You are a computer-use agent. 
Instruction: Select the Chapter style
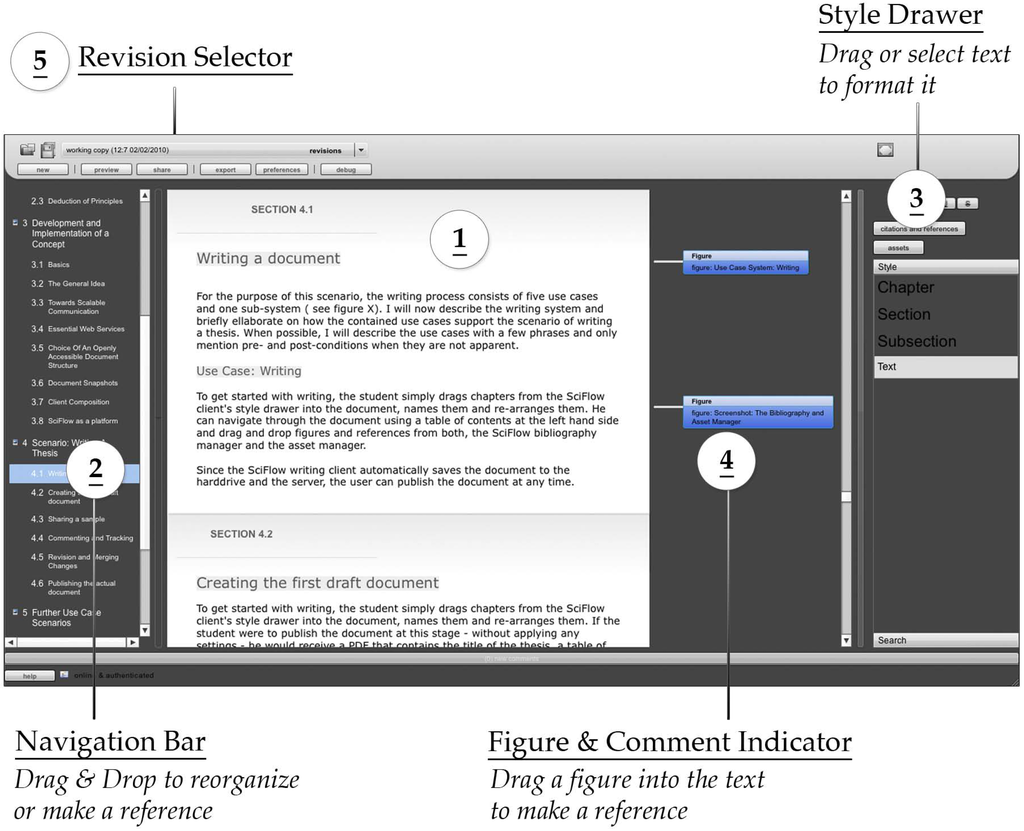[x=906, y=287]
